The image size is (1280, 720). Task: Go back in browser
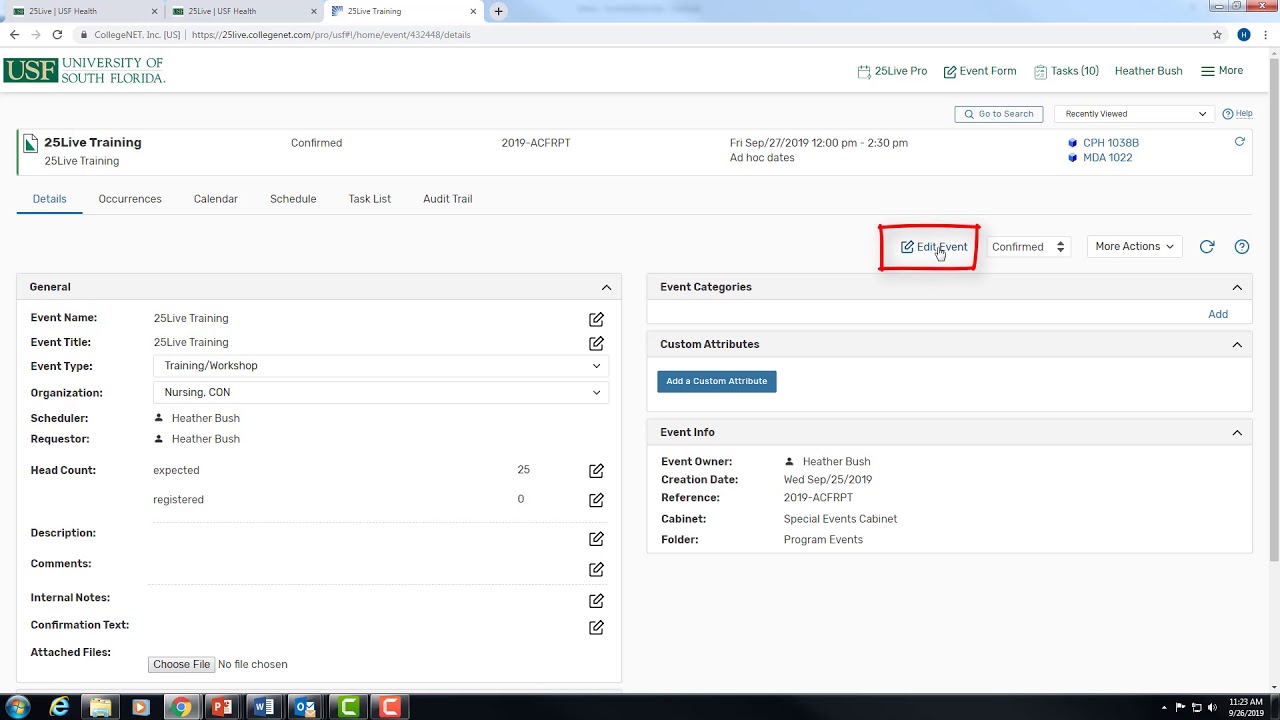[14, 34]
